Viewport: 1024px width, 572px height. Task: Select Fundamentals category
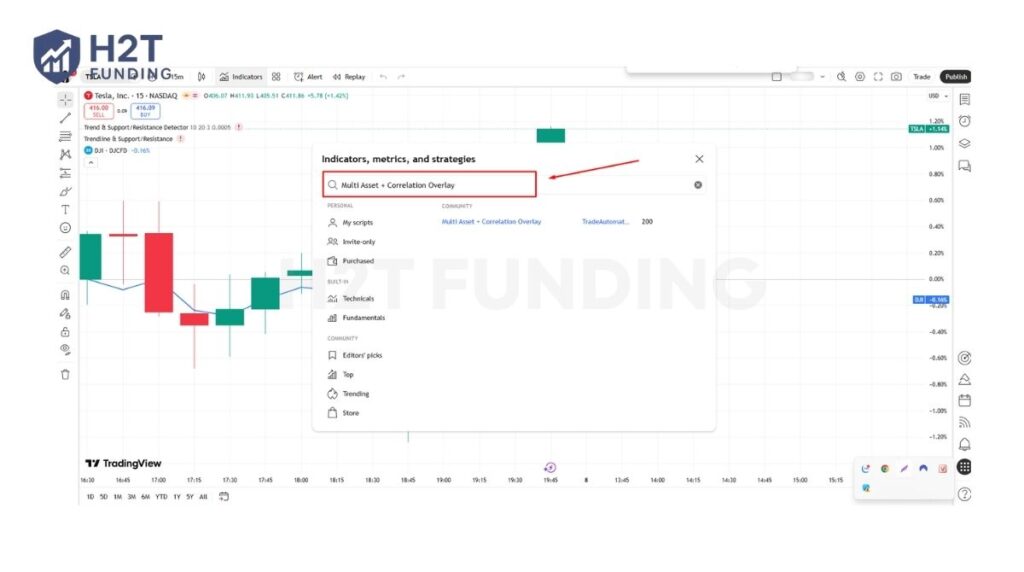click(357, 318)
